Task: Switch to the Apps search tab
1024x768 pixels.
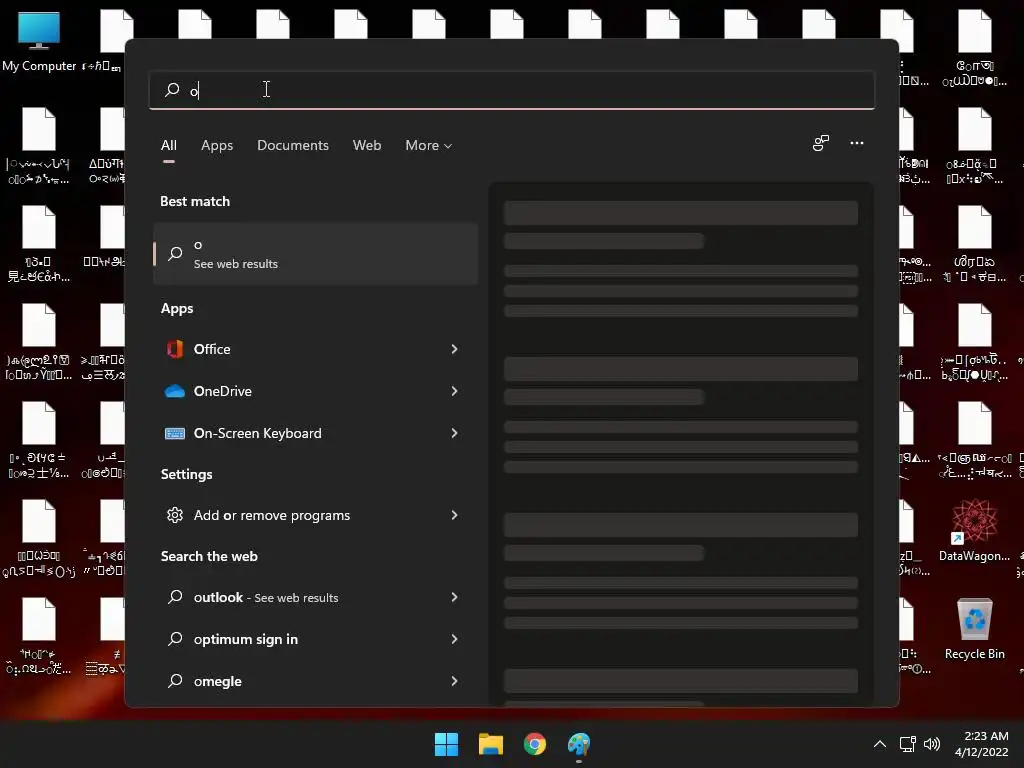Action: click(217, 146)
